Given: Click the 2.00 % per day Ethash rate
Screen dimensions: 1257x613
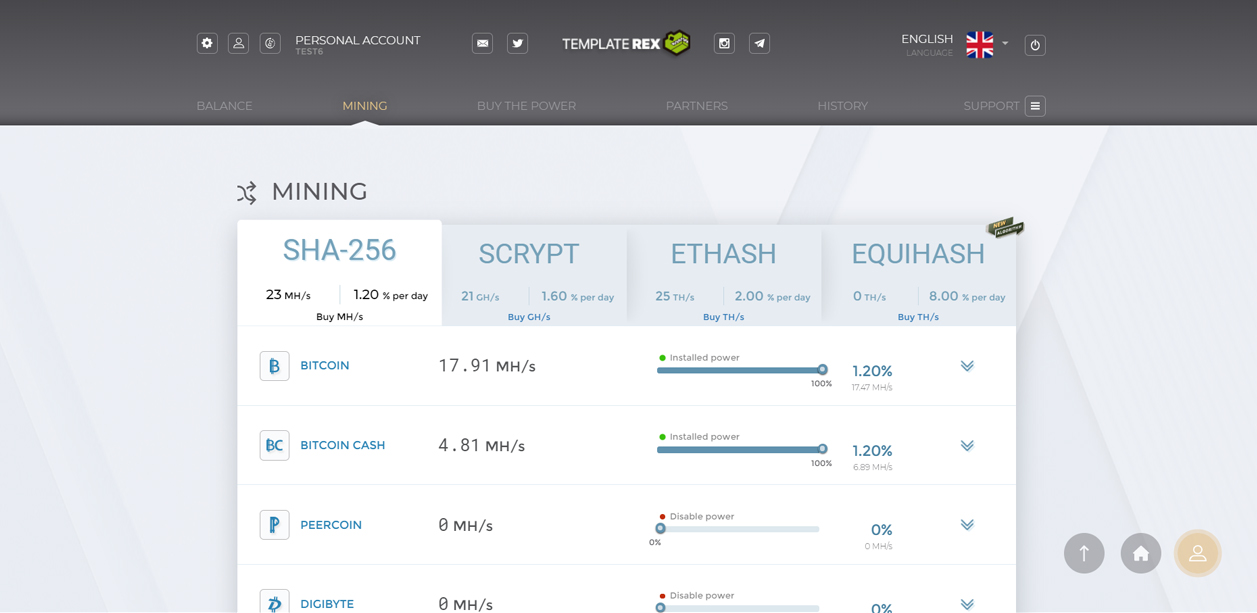Looking at the screenshot, I should point(773,296).
